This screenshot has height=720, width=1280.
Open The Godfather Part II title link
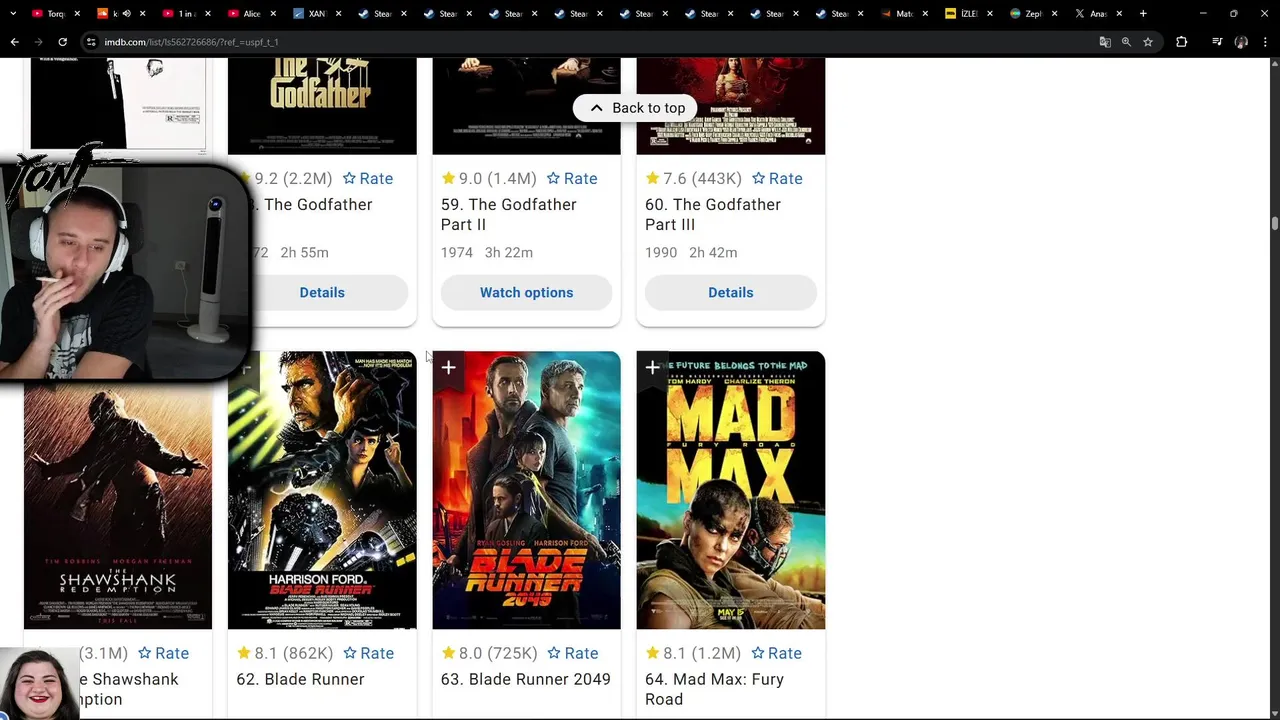pos(509,214)
